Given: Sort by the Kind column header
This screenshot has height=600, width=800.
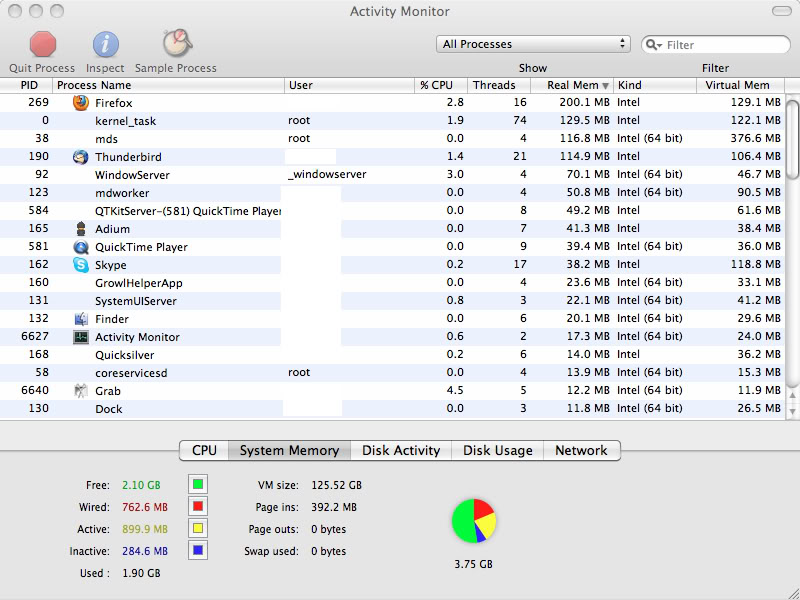Looking at the screenshot, I should (655, 85).
